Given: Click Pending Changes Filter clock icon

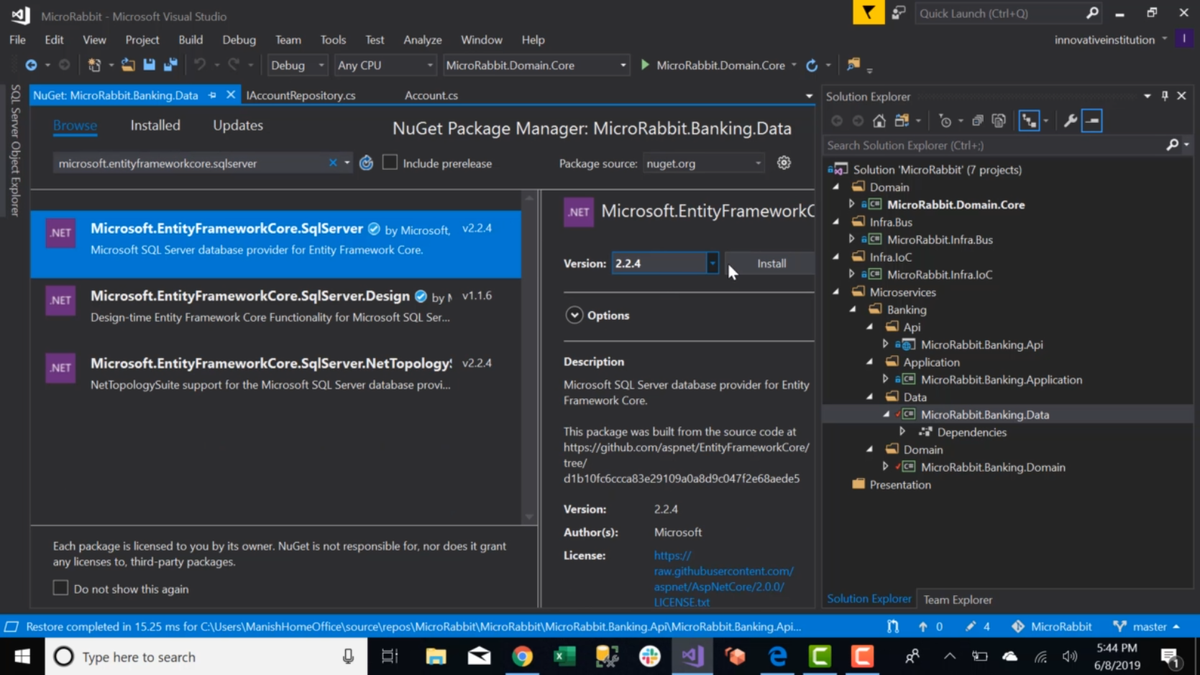Looking at the screenshot, I should pyautogui.click(x=945, y=121).
